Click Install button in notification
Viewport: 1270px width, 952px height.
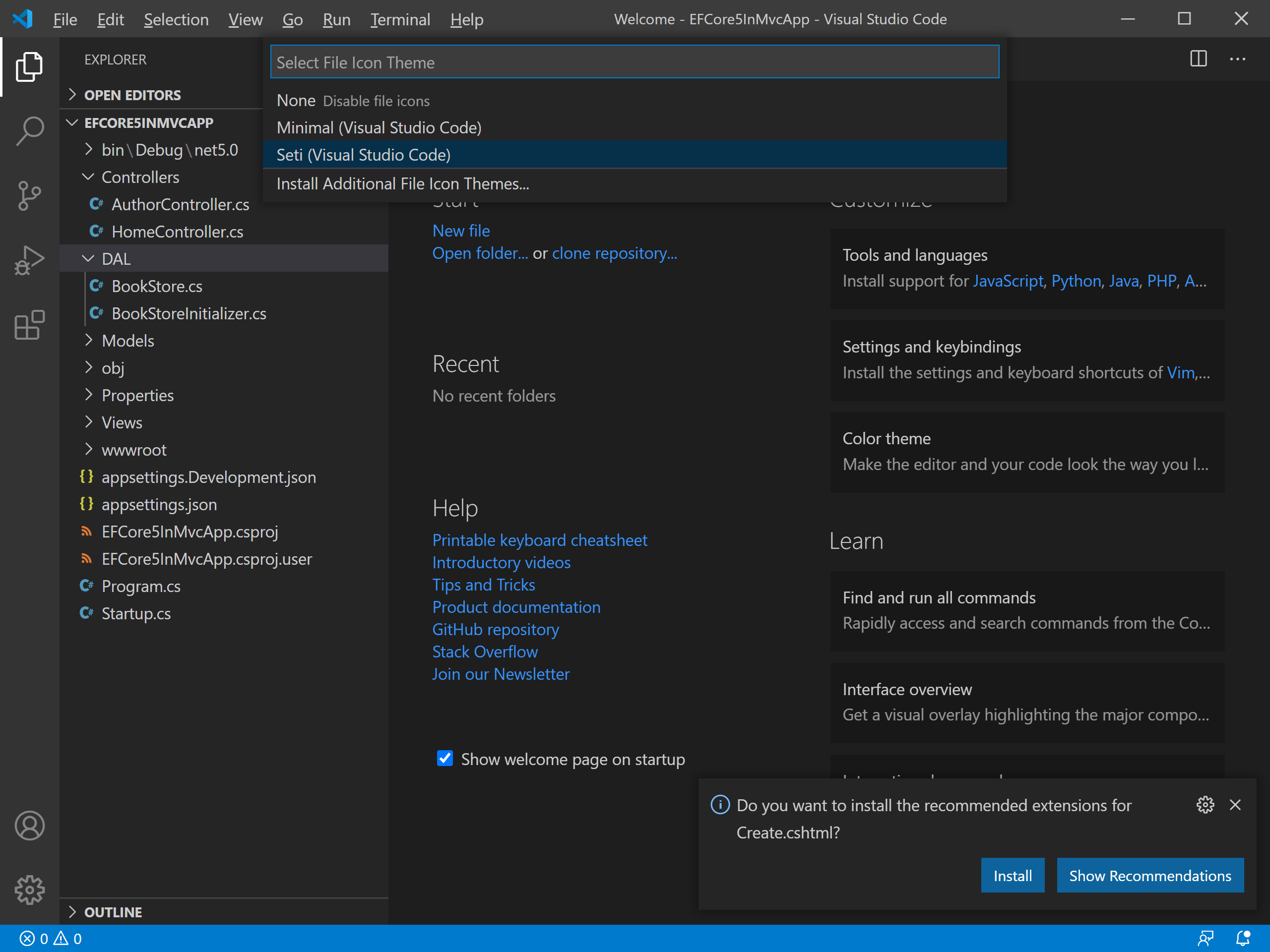point(1012,875)
